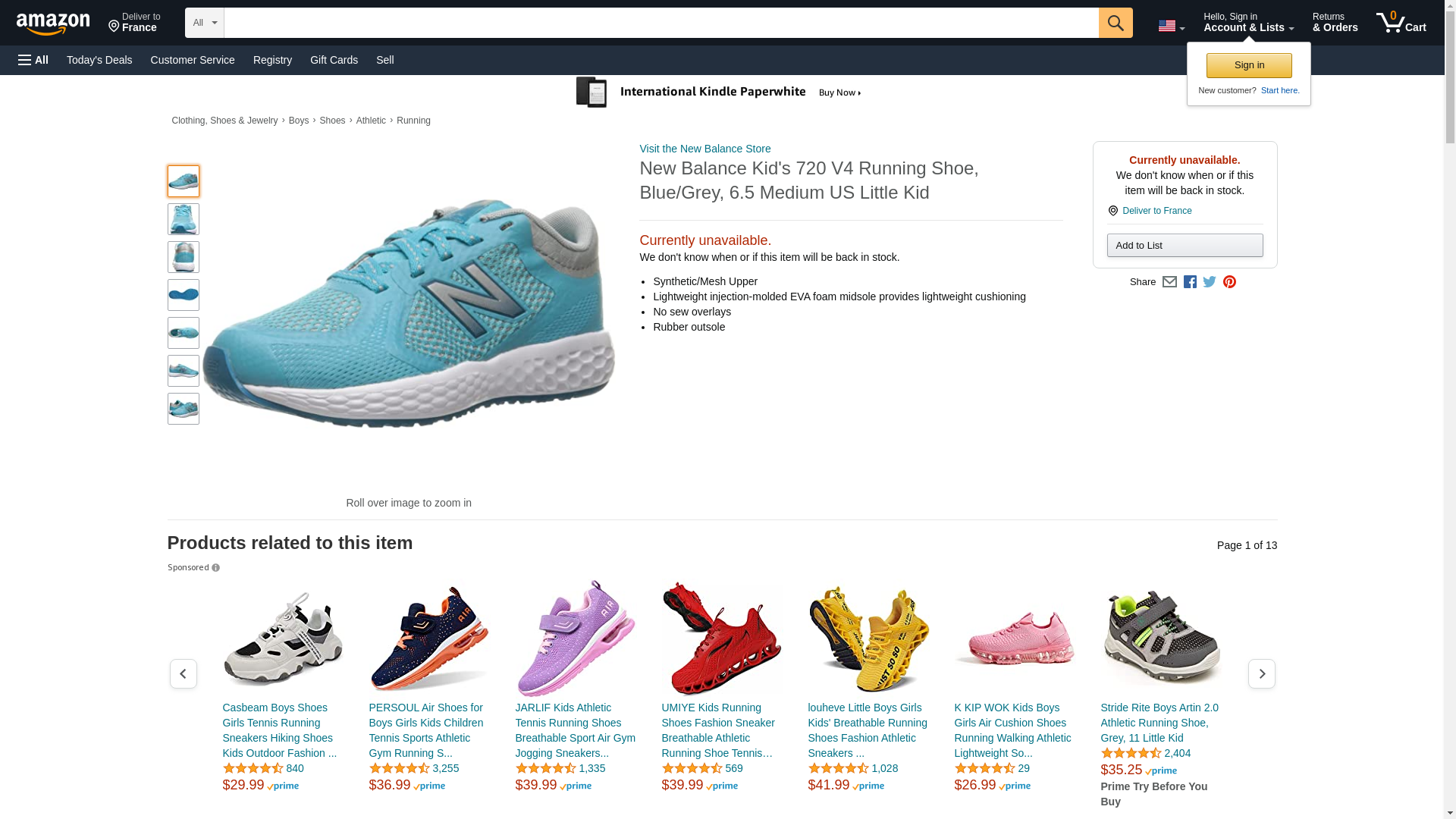Click the Amazon logo
This screenshot has height=819, width=1456.
[53, 24]
